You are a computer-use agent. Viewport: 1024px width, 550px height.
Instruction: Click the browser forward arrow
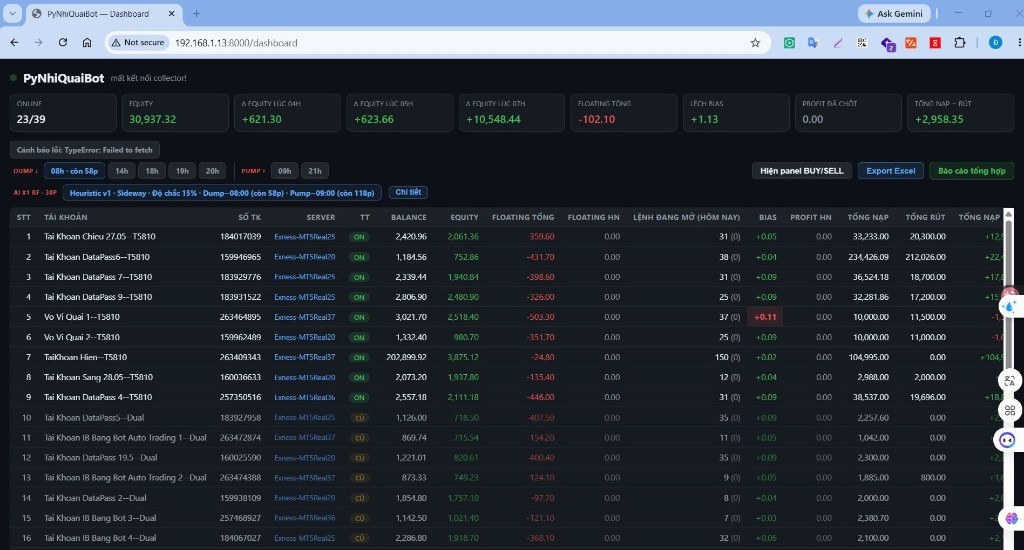pos(39,42)
